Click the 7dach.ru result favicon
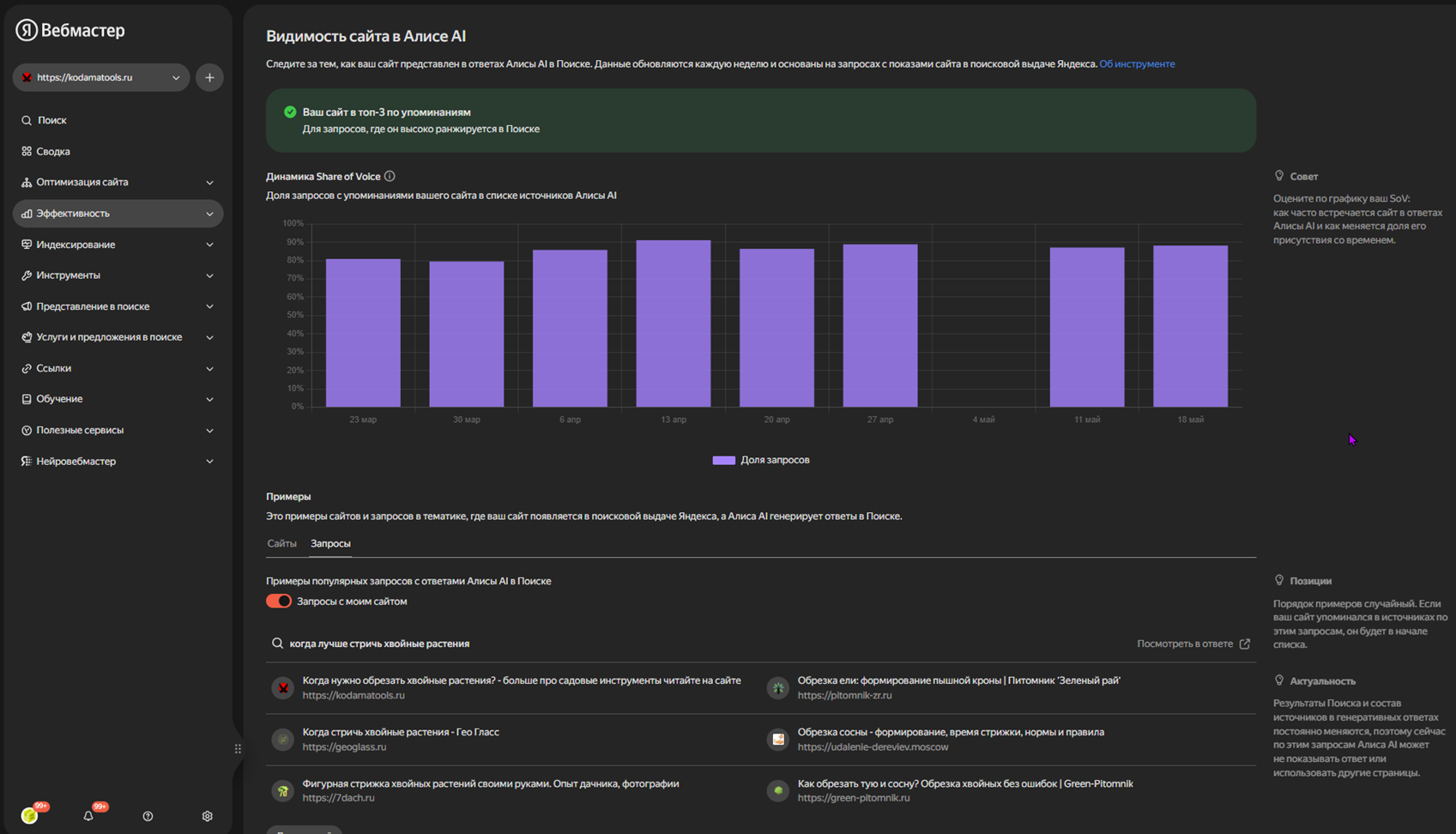Viewport: 1456px width, 834px height. (x=282, y=790)
